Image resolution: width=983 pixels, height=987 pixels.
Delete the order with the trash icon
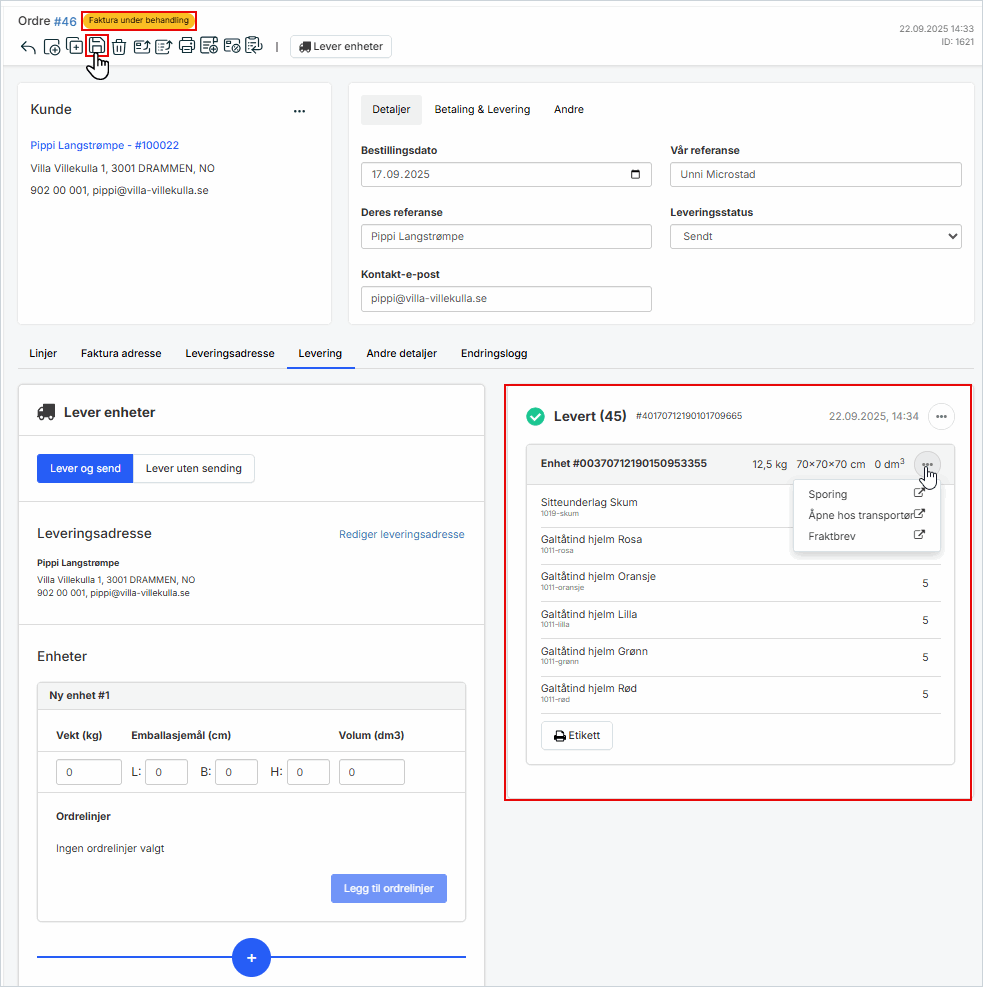(119, 47)
